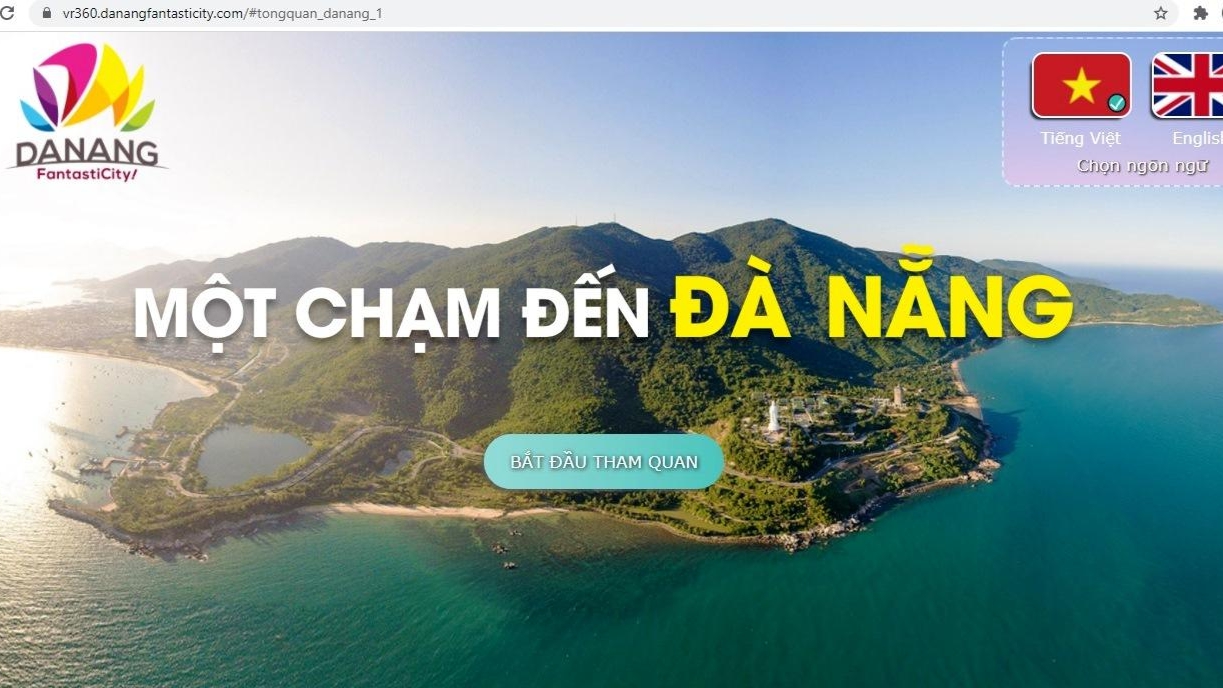Image resolution: width=1223 pixels, height=688 pixels.
Task: Click the Chọn ngôn ngữ caption
Action: tap(1142, 165)
